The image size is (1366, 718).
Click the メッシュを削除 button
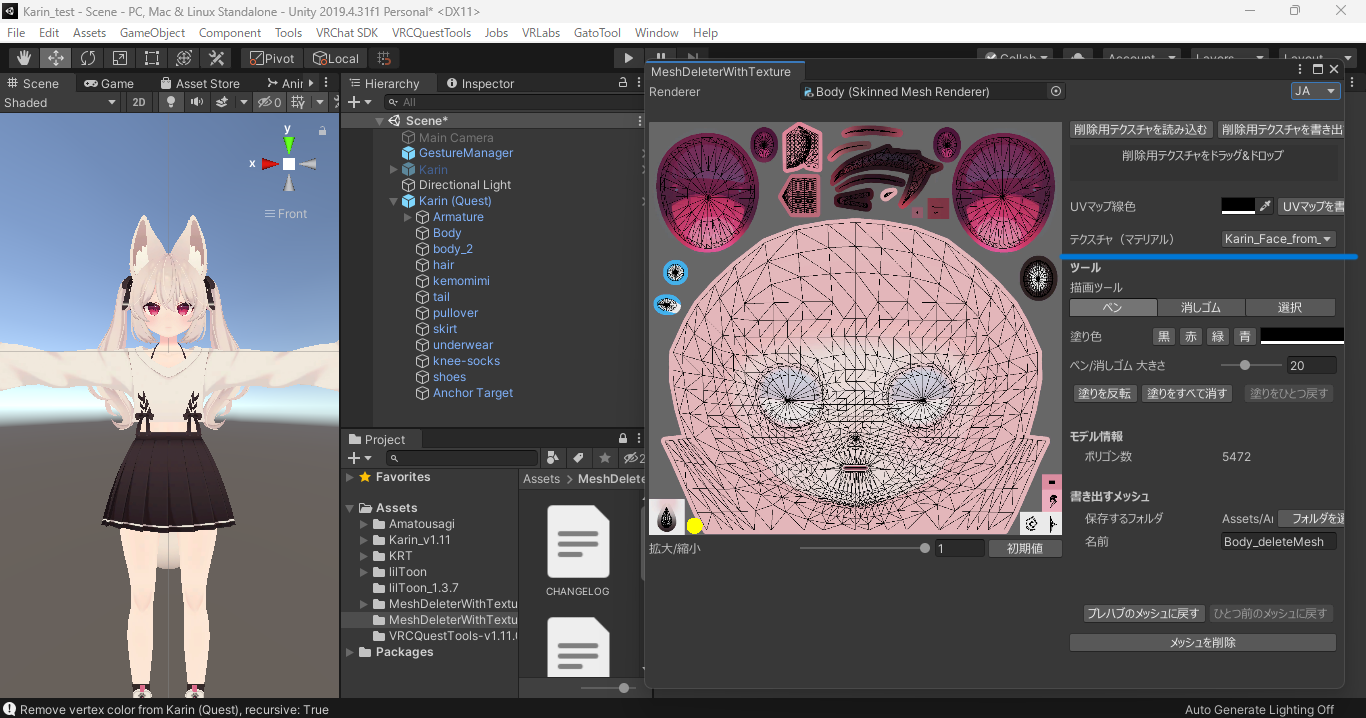pyautogui.click(x=1202, y=642)
